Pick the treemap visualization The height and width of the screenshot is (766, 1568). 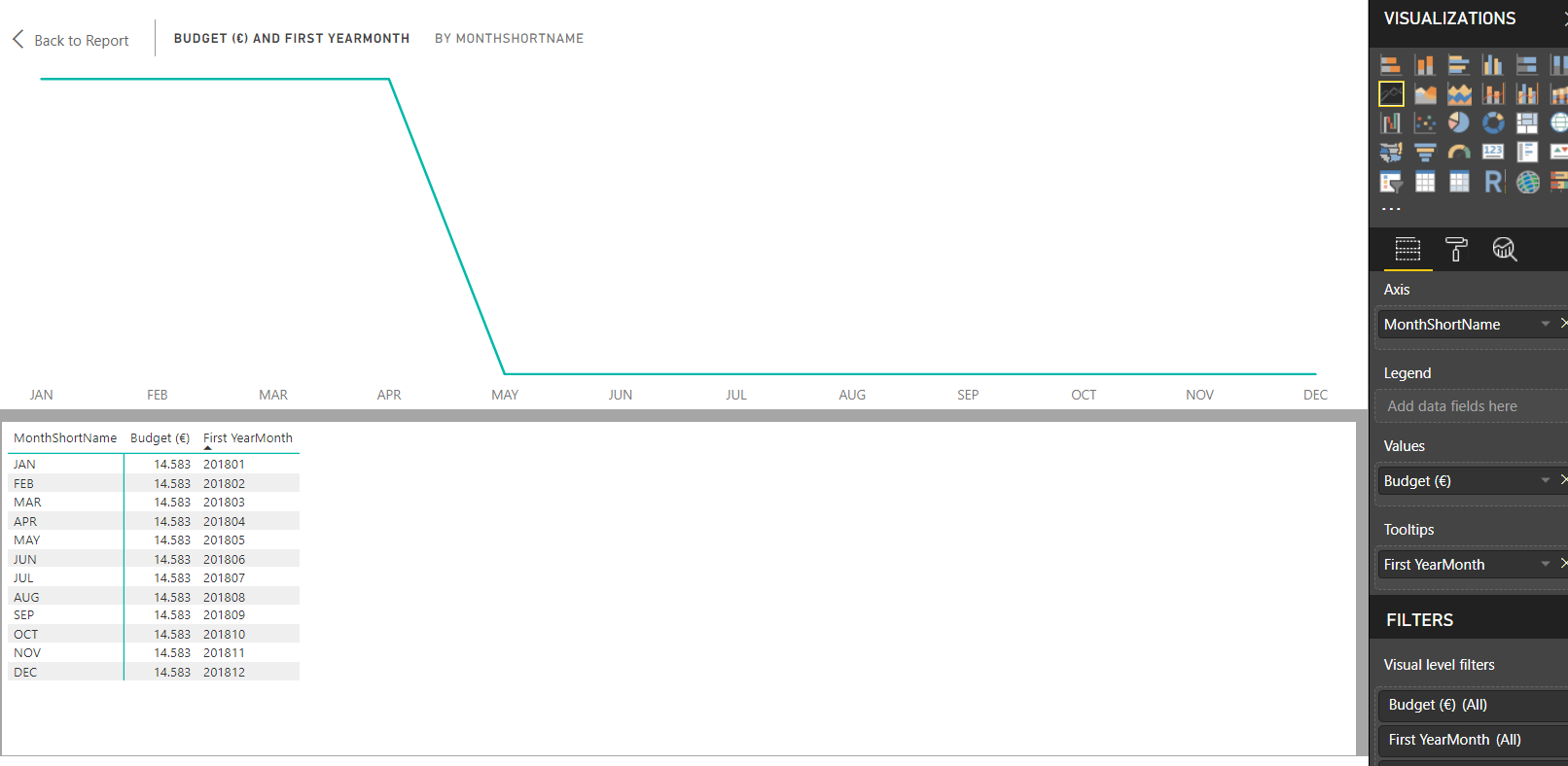pyautogui.click(x=1527, y=123)
